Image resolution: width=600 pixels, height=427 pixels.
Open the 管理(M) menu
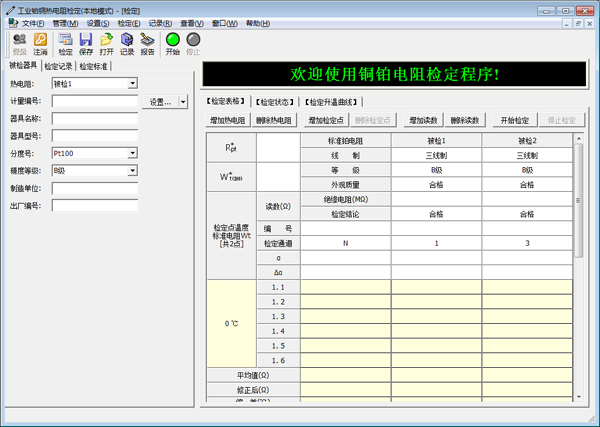point(65,23)
